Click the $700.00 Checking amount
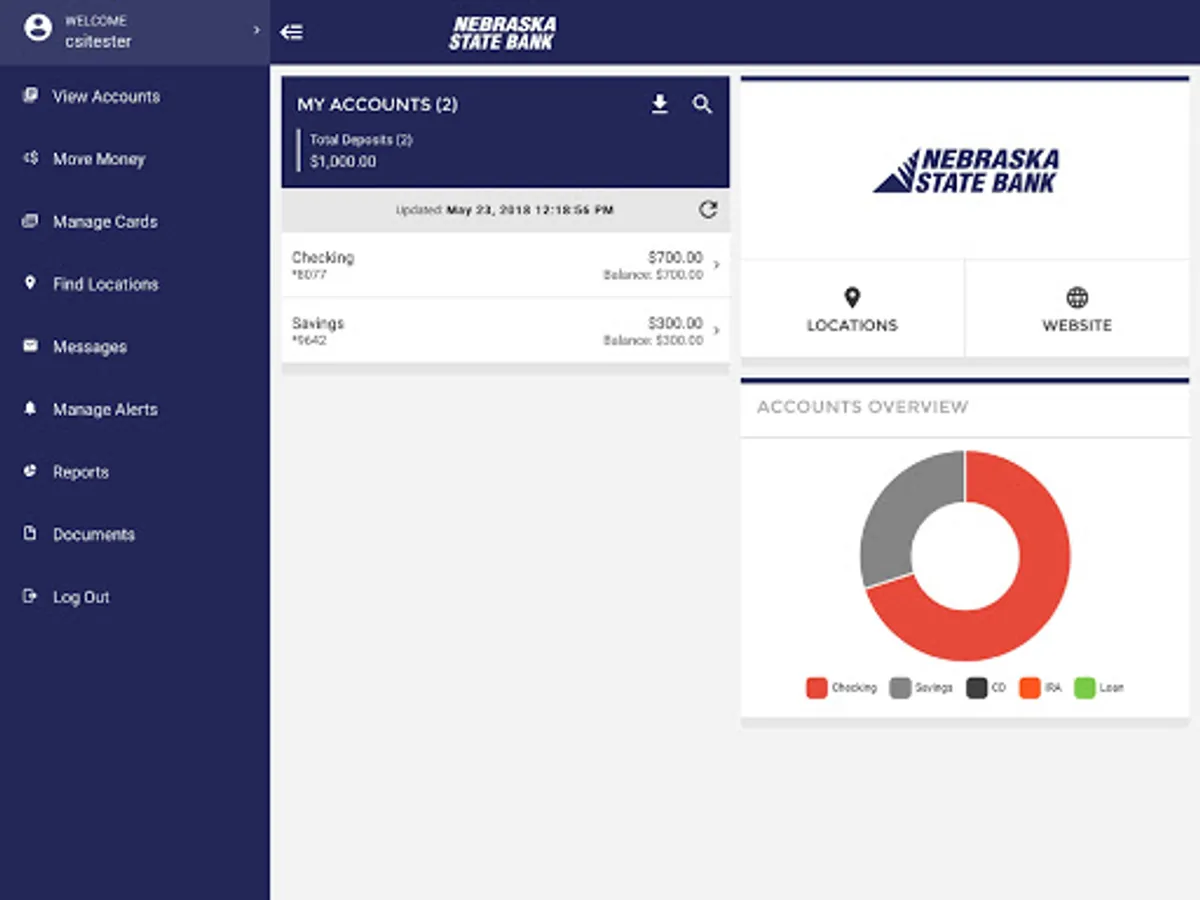 point(675,257)
